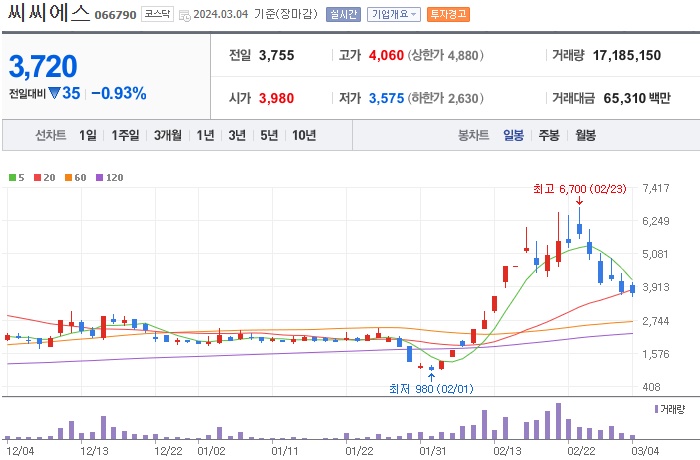Click the 저가 3,575 value
Screen dimensions: 700x460
[386, 98]
